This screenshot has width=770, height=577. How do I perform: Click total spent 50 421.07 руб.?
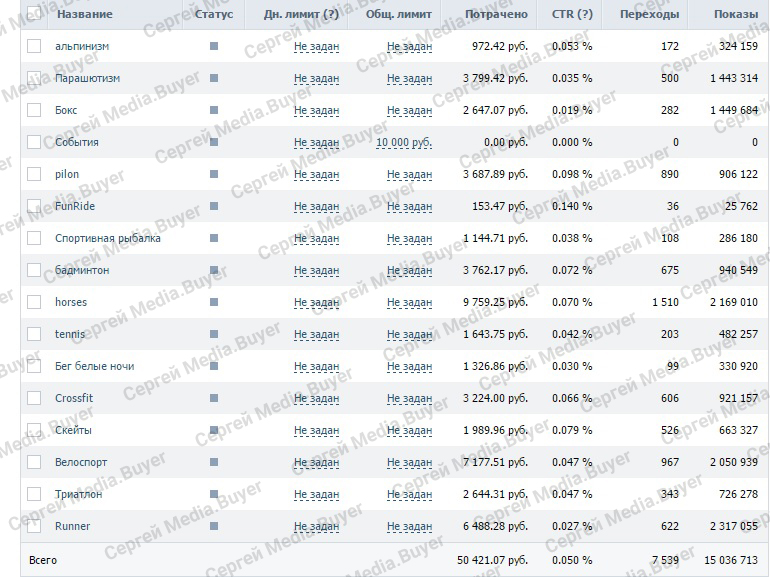pos(493,560)
